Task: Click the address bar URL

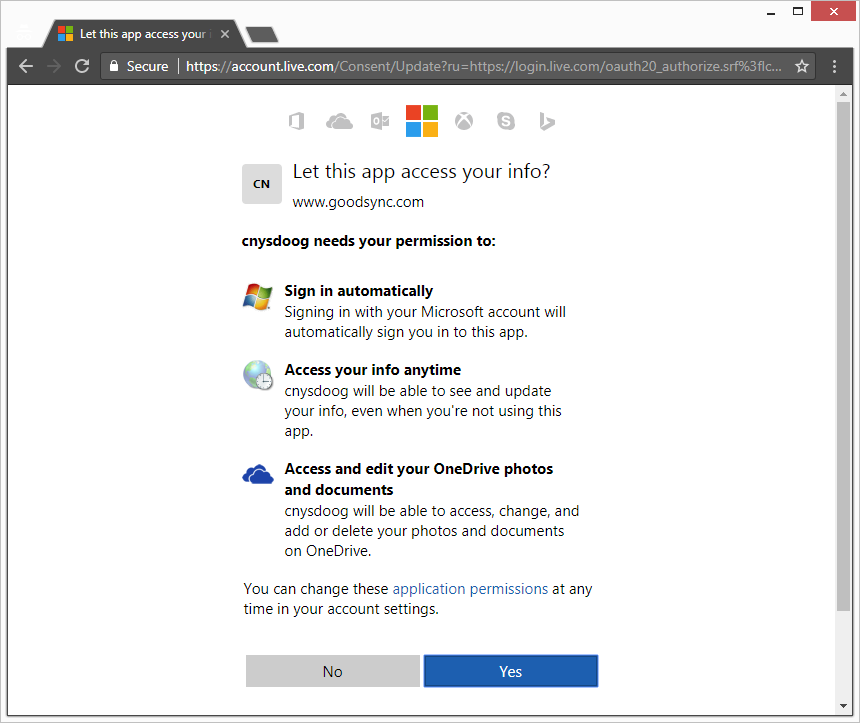Action: (480, 66)
